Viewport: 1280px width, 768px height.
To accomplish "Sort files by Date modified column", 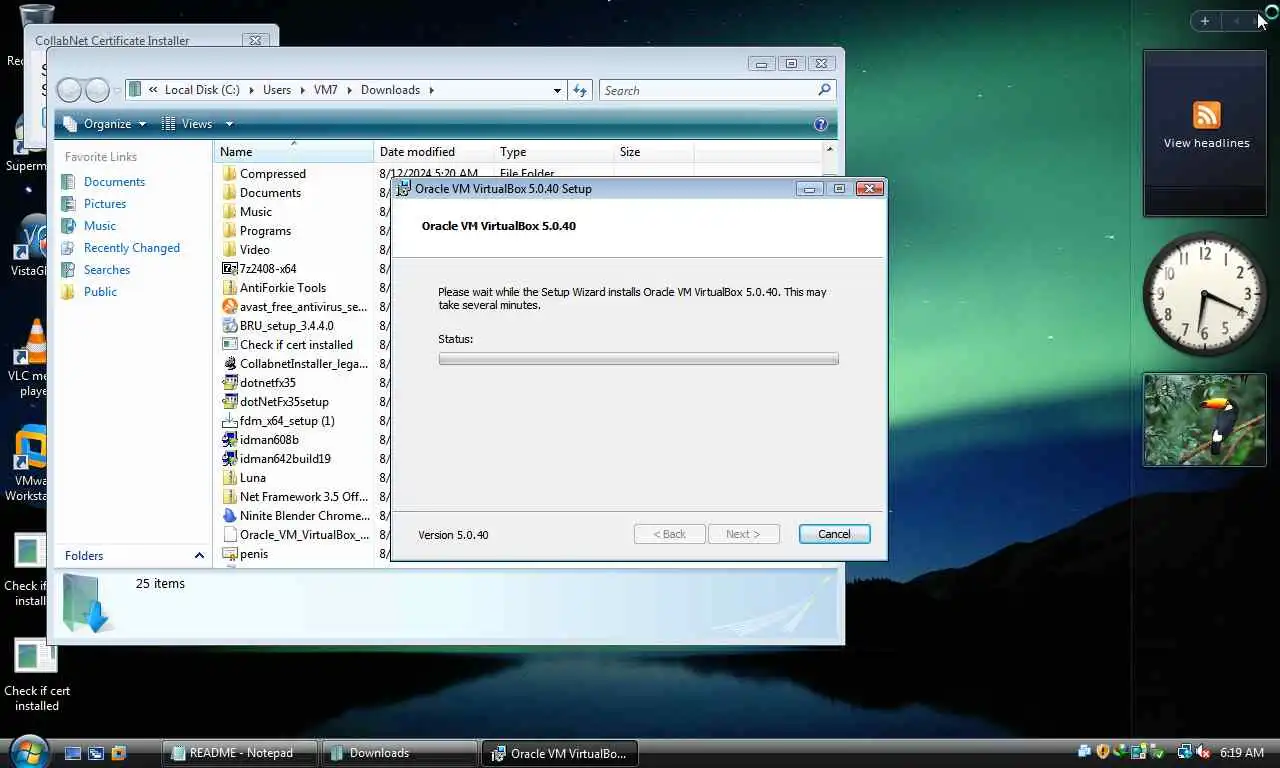I will (434, 152).
